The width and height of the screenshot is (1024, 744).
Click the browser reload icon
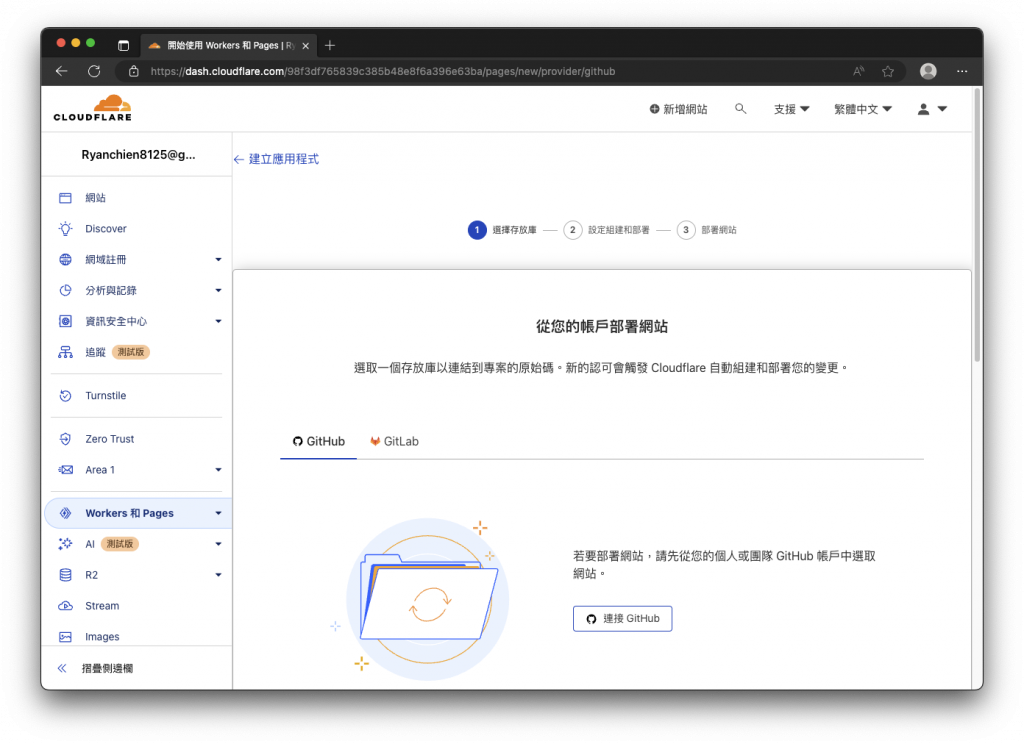click(x=94, y=71)
